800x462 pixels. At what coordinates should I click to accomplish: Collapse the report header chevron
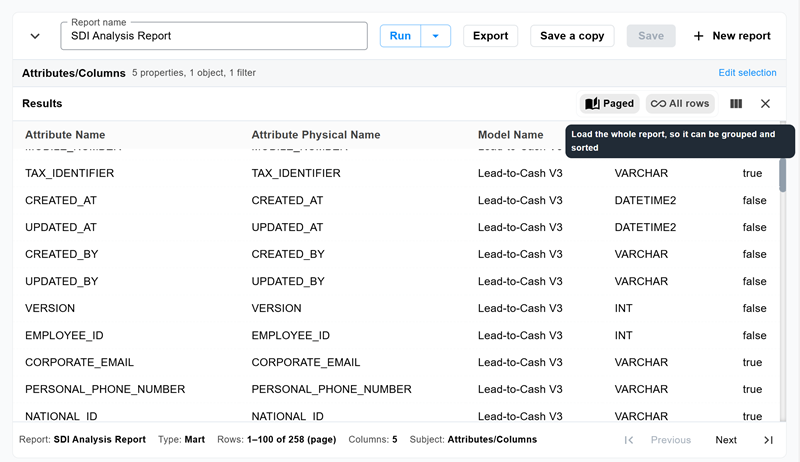[x=35, y=36]
